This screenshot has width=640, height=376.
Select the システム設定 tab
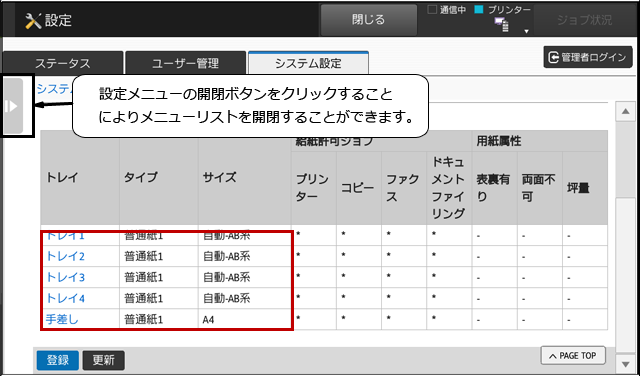coord(308,63)
